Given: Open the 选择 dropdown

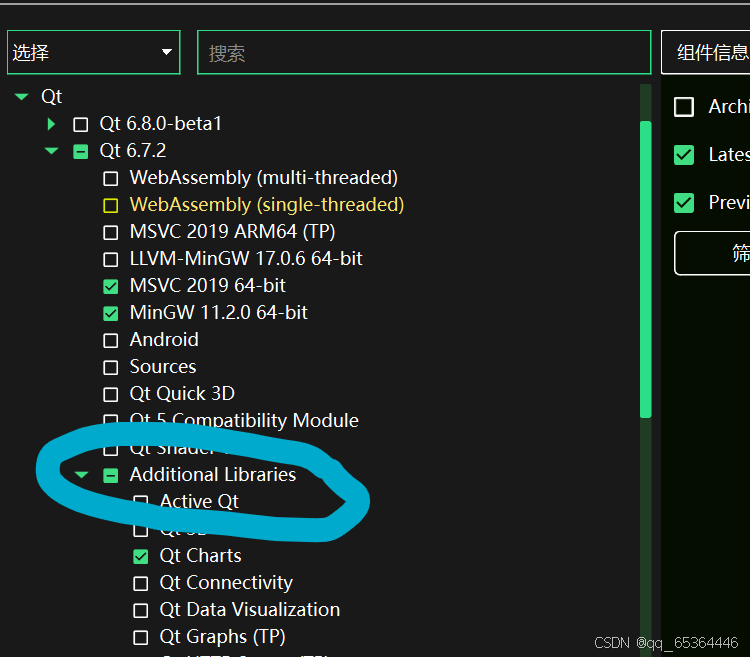Looking at the screenshot, I should [94, 52].
